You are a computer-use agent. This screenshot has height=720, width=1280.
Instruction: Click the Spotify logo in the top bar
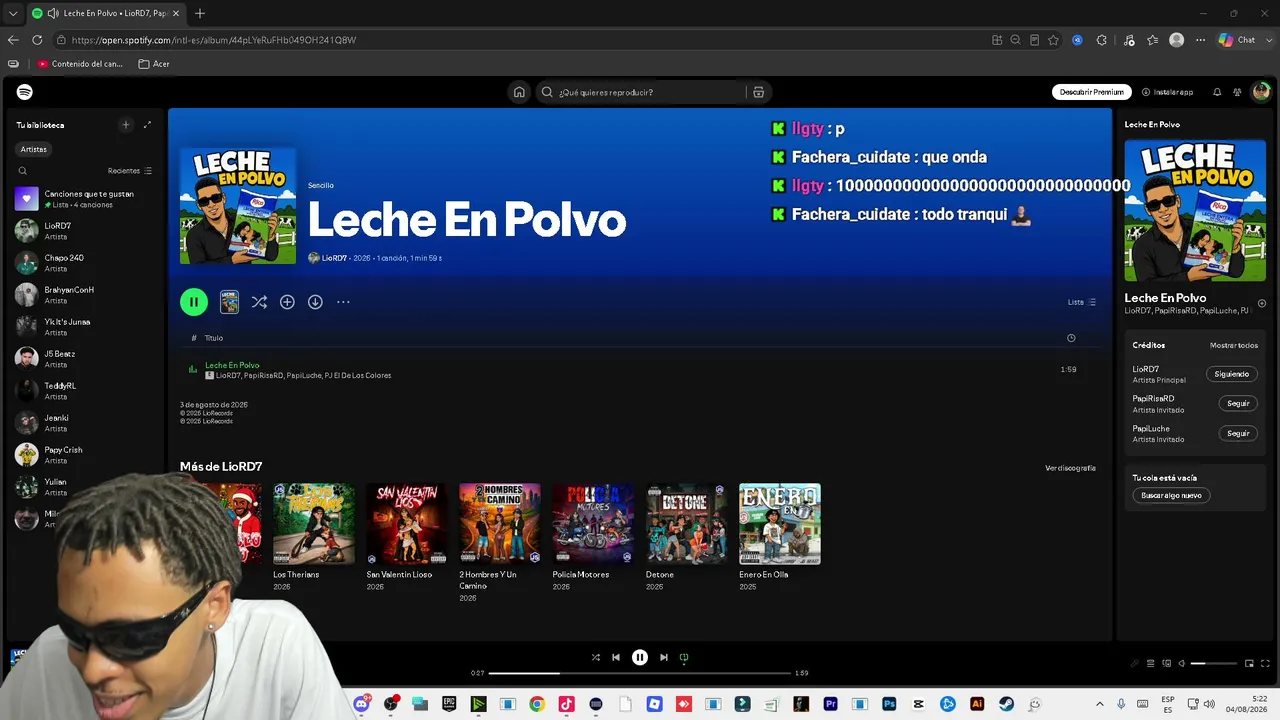pos(25,92)
